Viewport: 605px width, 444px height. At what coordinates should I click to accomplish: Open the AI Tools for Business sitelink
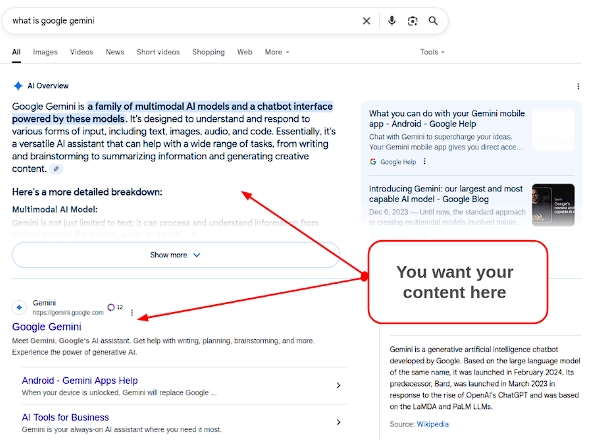click(x=65, y=417)
